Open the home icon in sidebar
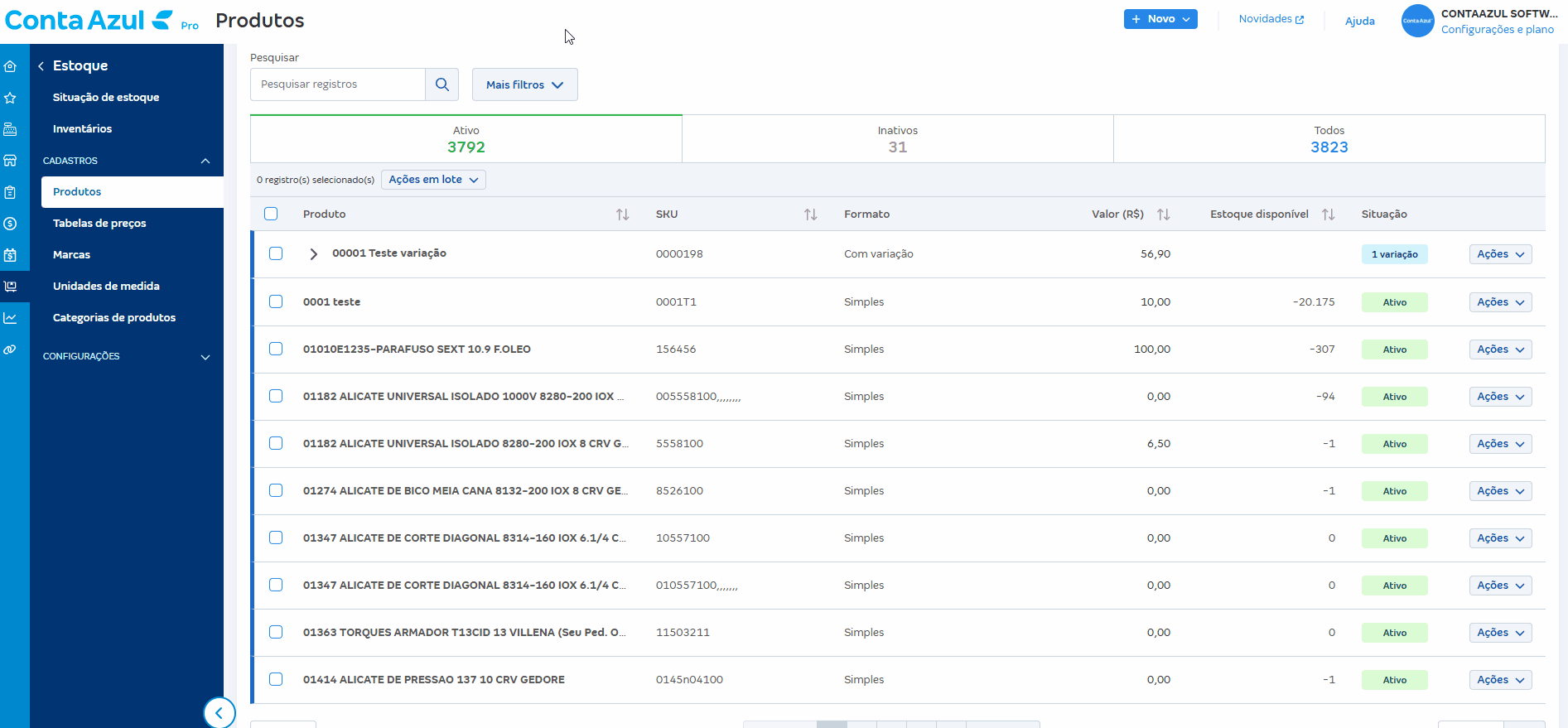 coord(10,66)
